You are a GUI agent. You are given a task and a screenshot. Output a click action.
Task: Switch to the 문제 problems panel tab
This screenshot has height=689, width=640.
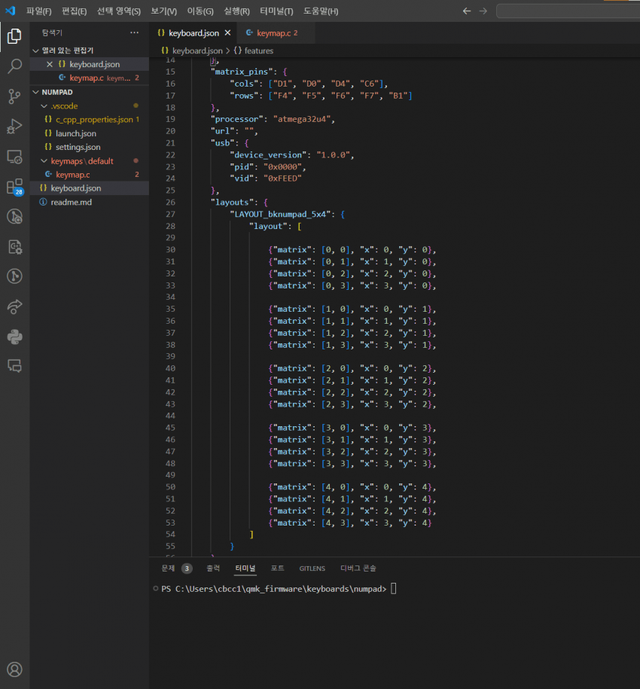(168, 567)
